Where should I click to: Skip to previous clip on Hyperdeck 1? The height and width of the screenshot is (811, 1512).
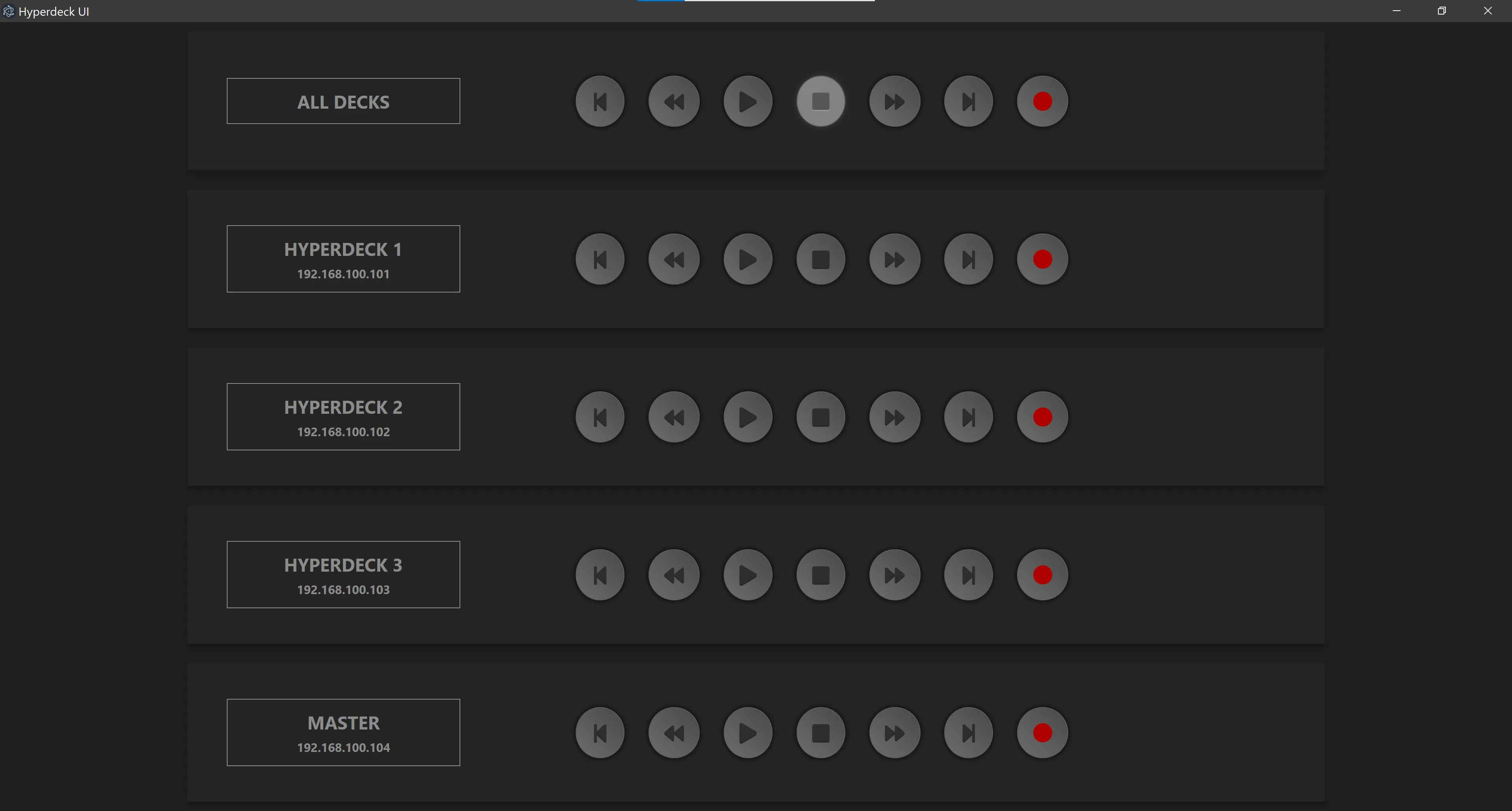coord(599,259)
